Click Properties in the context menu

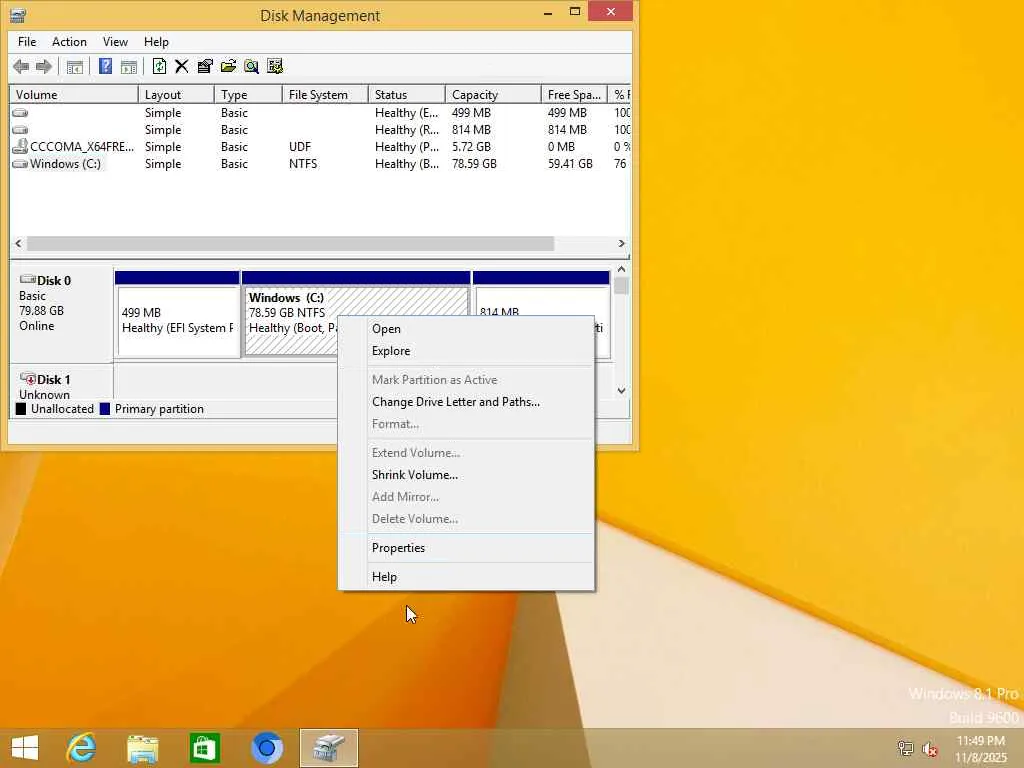point(398,548)
